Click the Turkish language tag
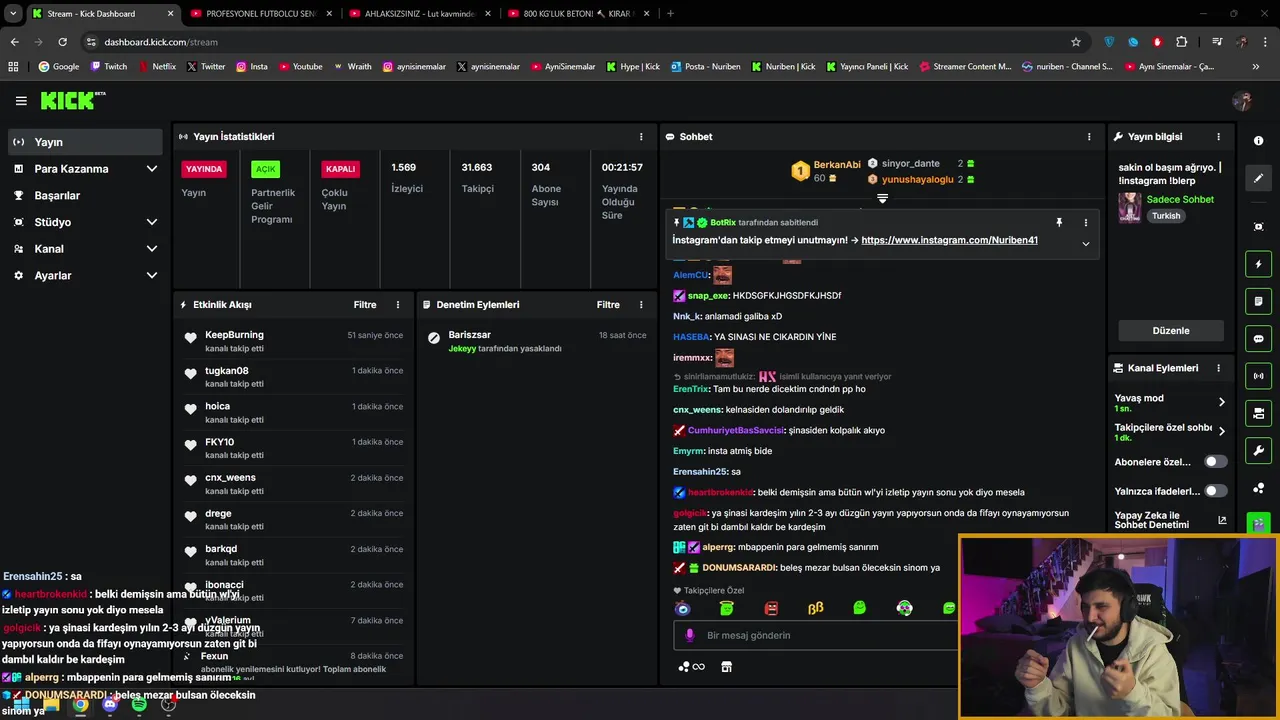The width and height of the screenshot is (1280, 720). tap(1166, 216)
